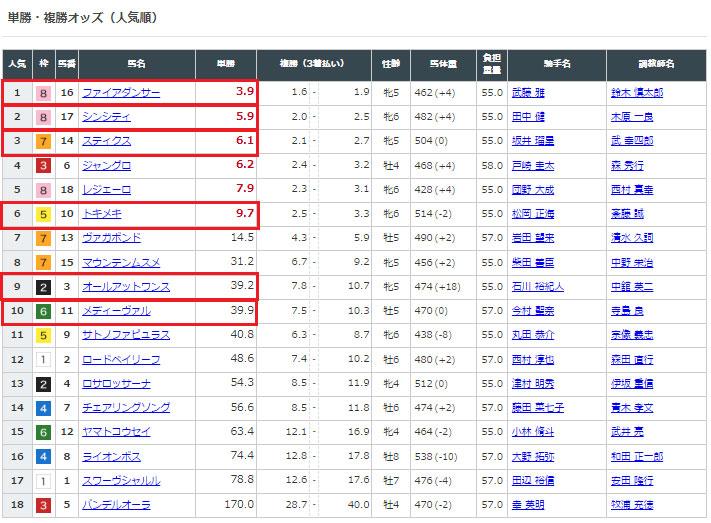711x523 pixels.
Task: Click yellow frame 5 badge beside トキメキ
Action: pos(44,213)
